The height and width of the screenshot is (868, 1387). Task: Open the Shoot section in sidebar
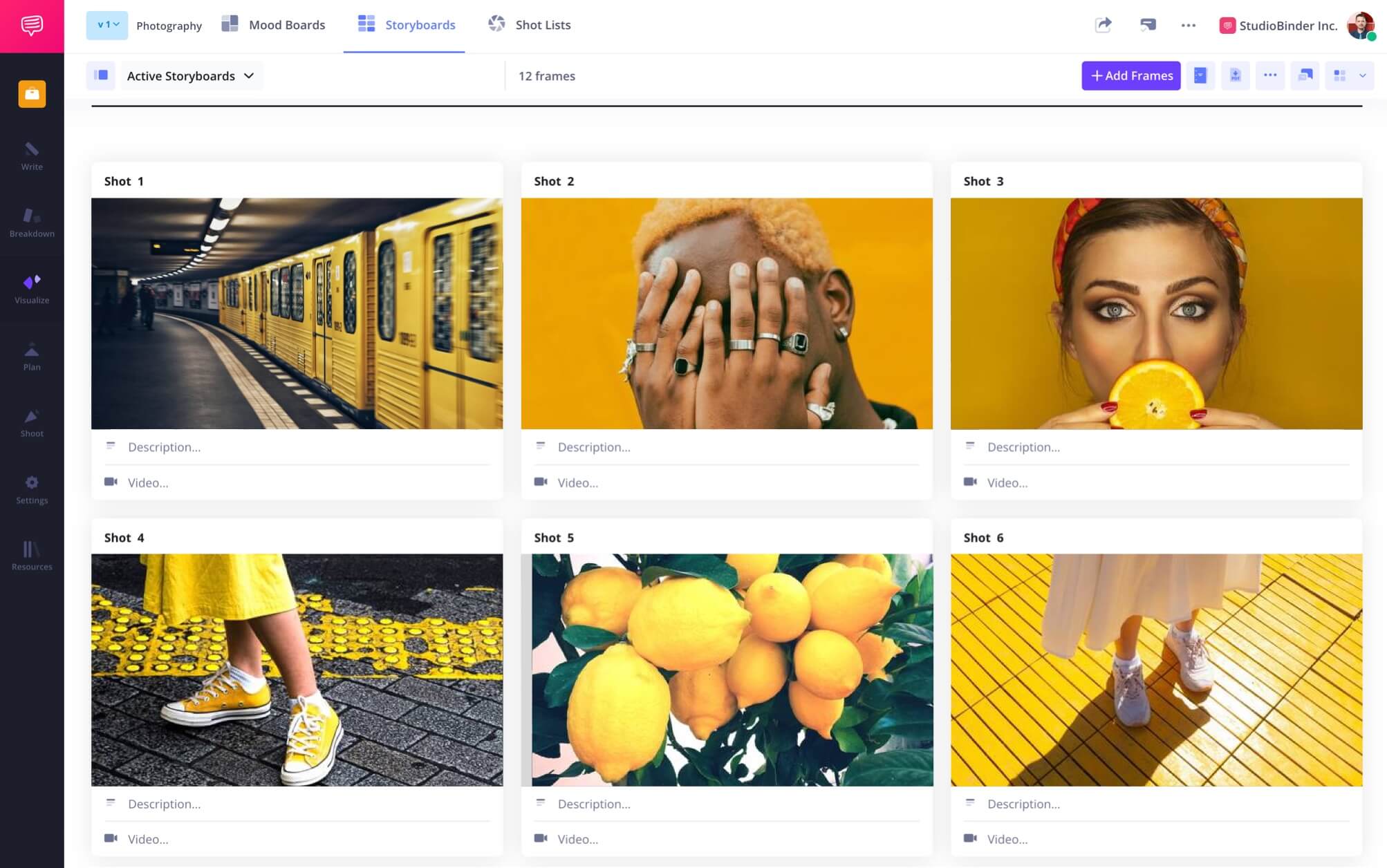point(32,423)
